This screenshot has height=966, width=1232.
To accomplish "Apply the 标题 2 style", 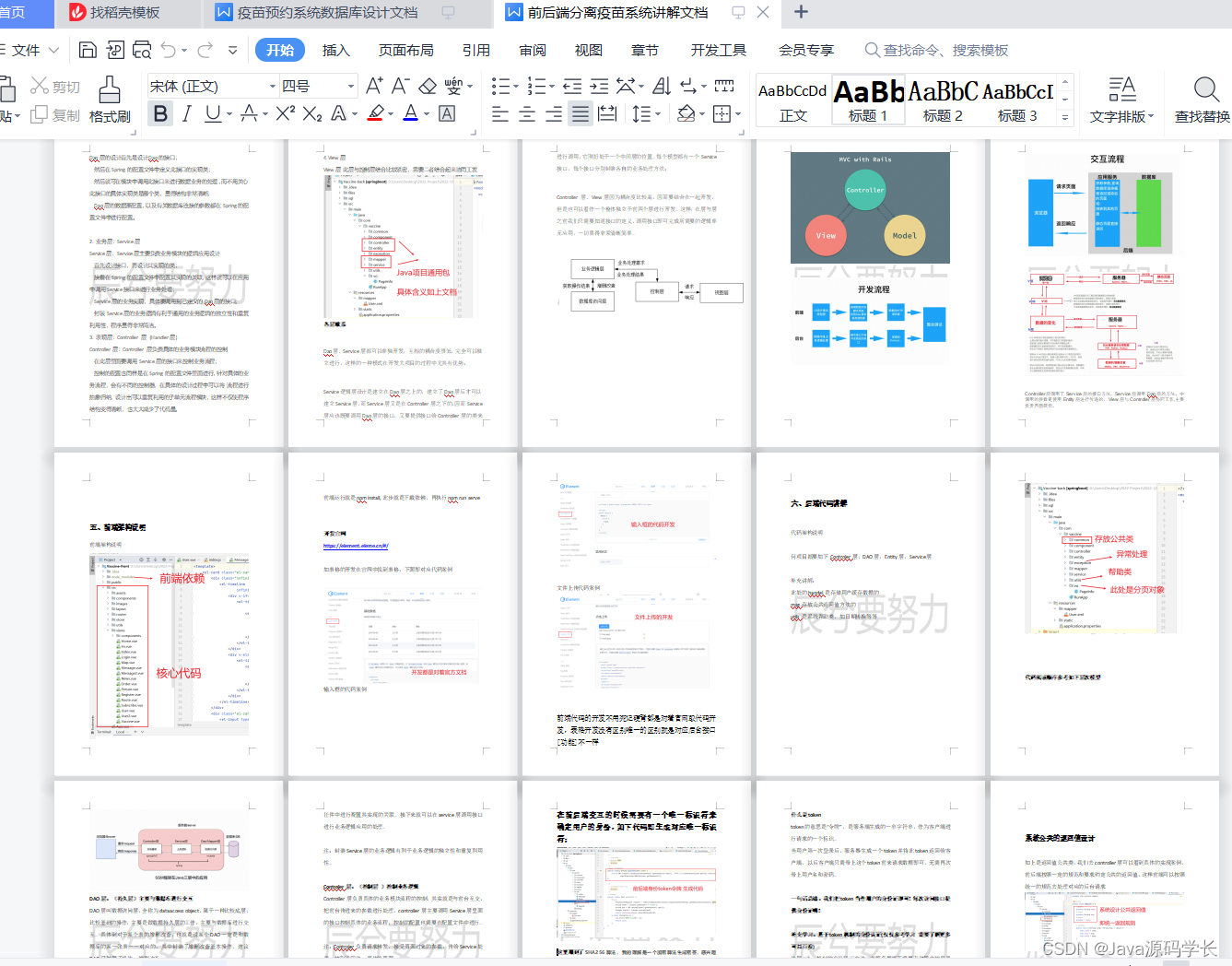I will [943, 100].
